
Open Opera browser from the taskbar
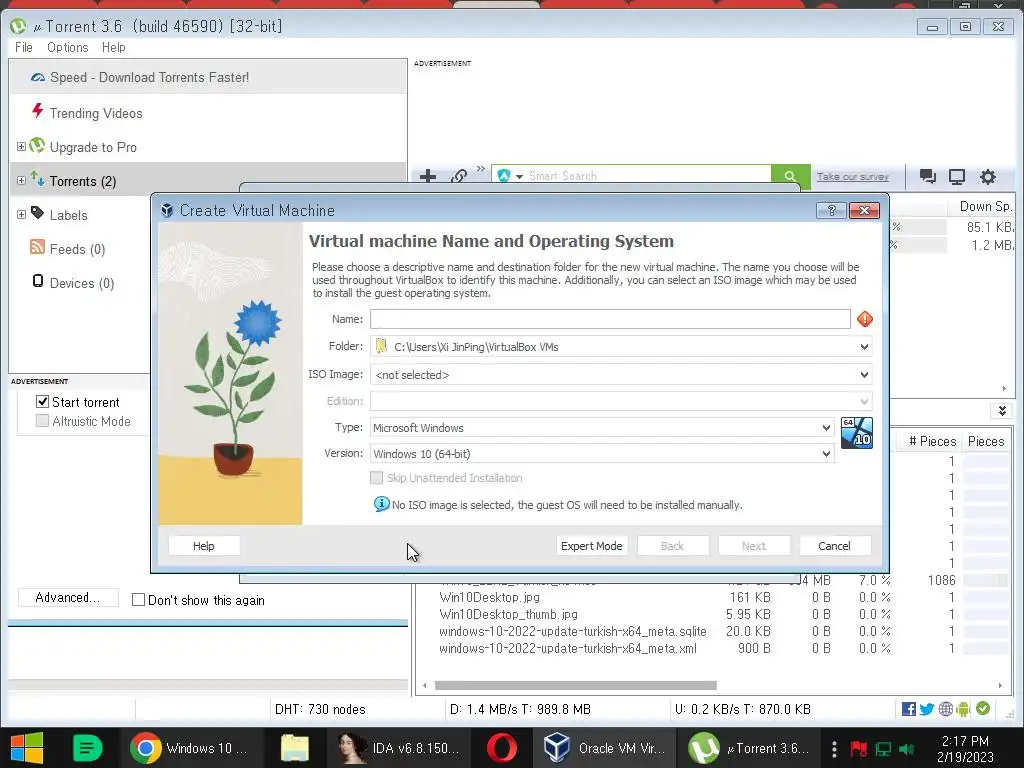[x=502, y=748]
